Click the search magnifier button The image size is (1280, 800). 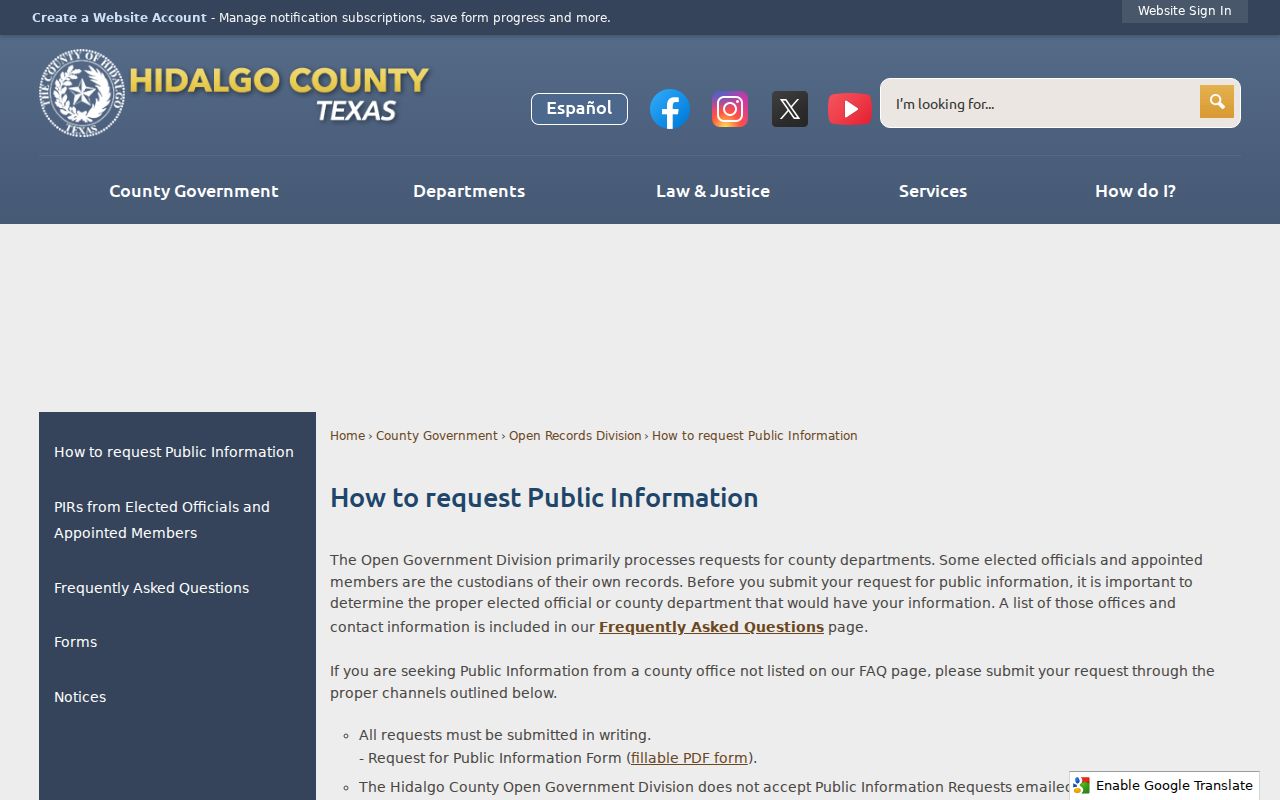(x=1217, y=102)
